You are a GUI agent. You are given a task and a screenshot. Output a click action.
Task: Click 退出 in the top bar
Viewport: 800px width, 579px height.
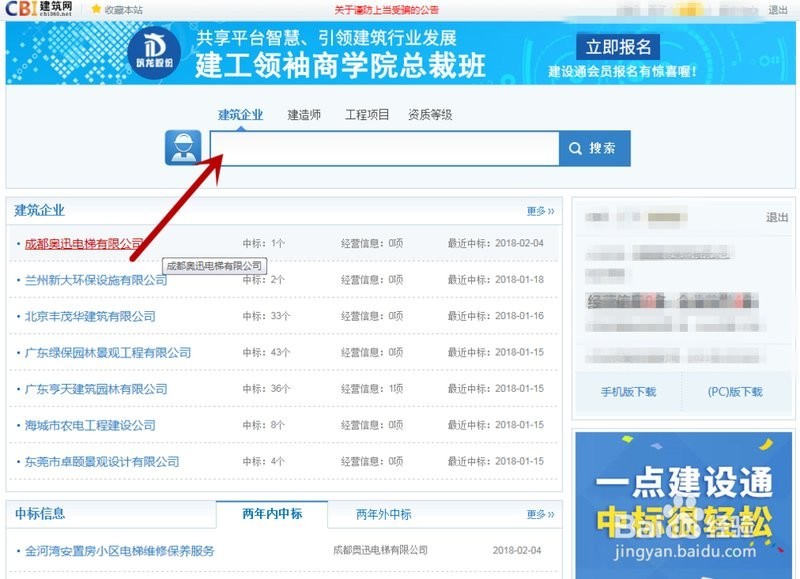[x=778, y=10]
